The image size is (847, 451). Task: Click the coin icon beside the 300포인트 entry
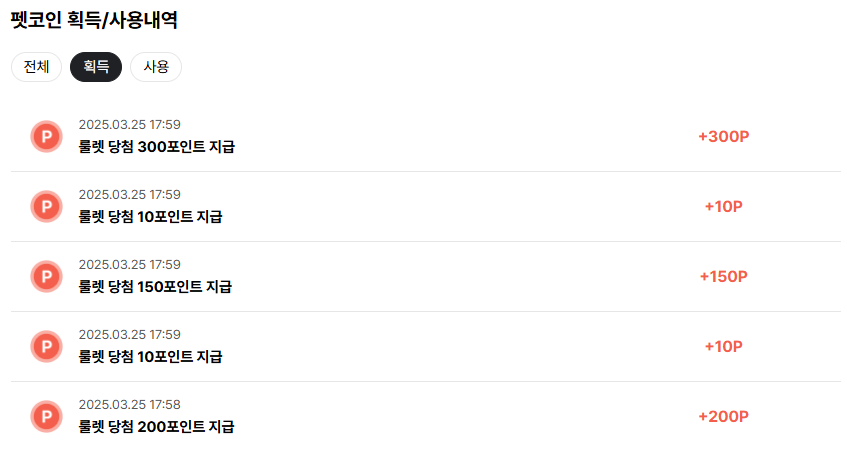click(46, 136)
